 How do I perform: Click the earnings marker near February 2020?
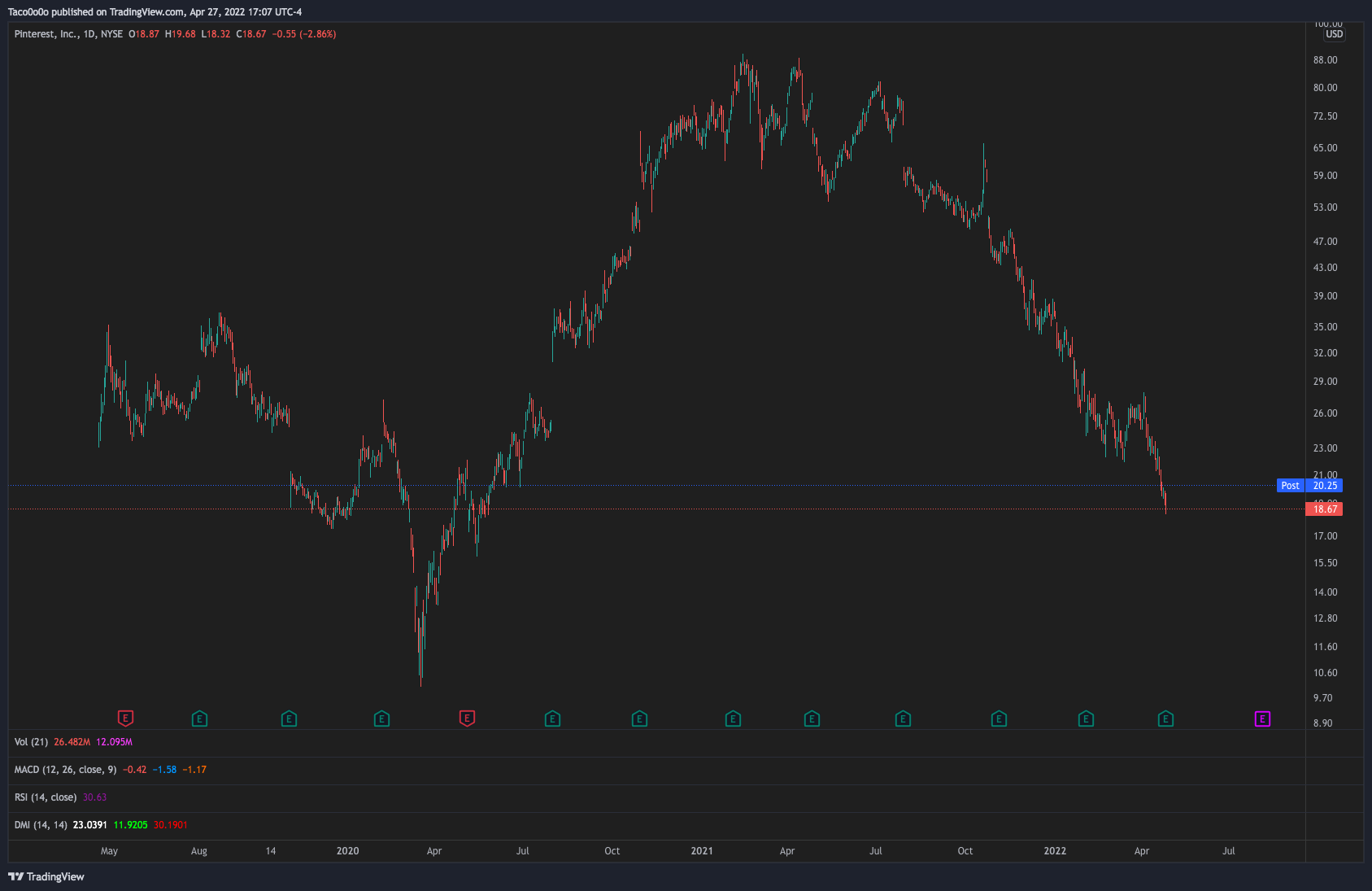coord(381,718)
